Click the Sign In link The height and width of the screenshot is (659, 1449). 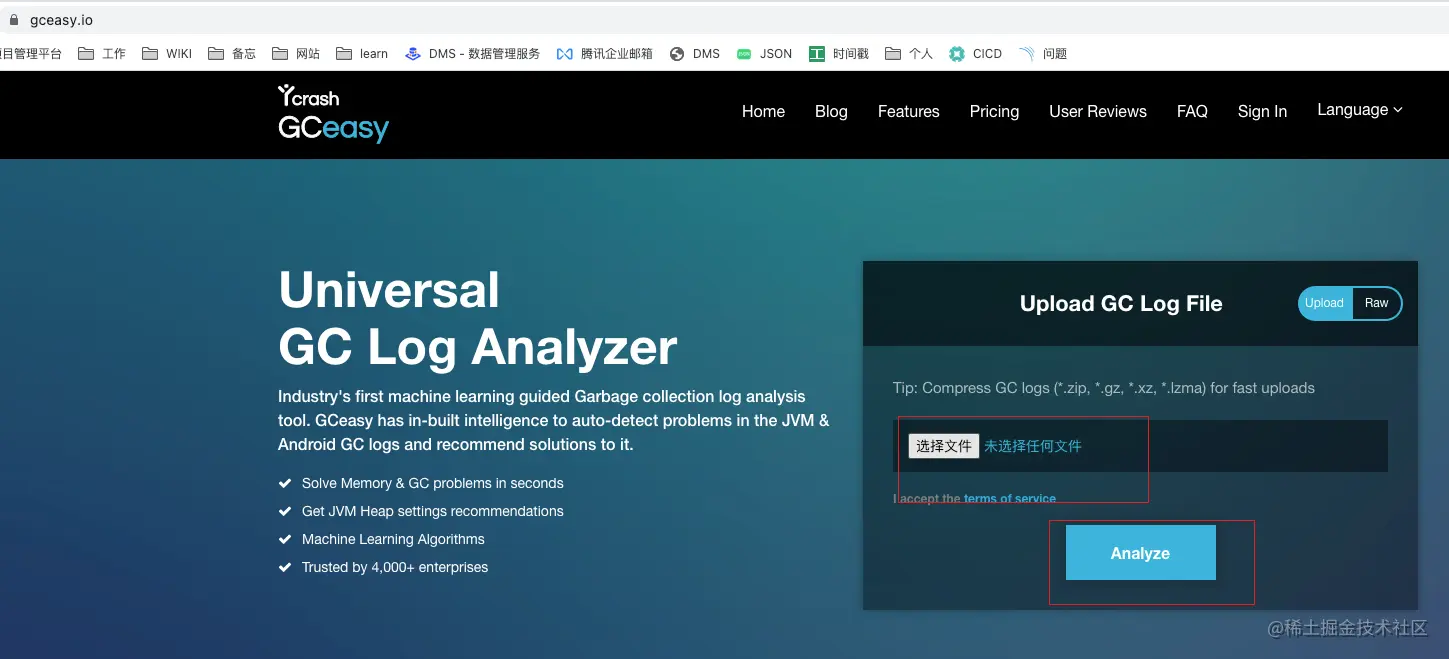pyautogui.click(x=1262, y=112)
